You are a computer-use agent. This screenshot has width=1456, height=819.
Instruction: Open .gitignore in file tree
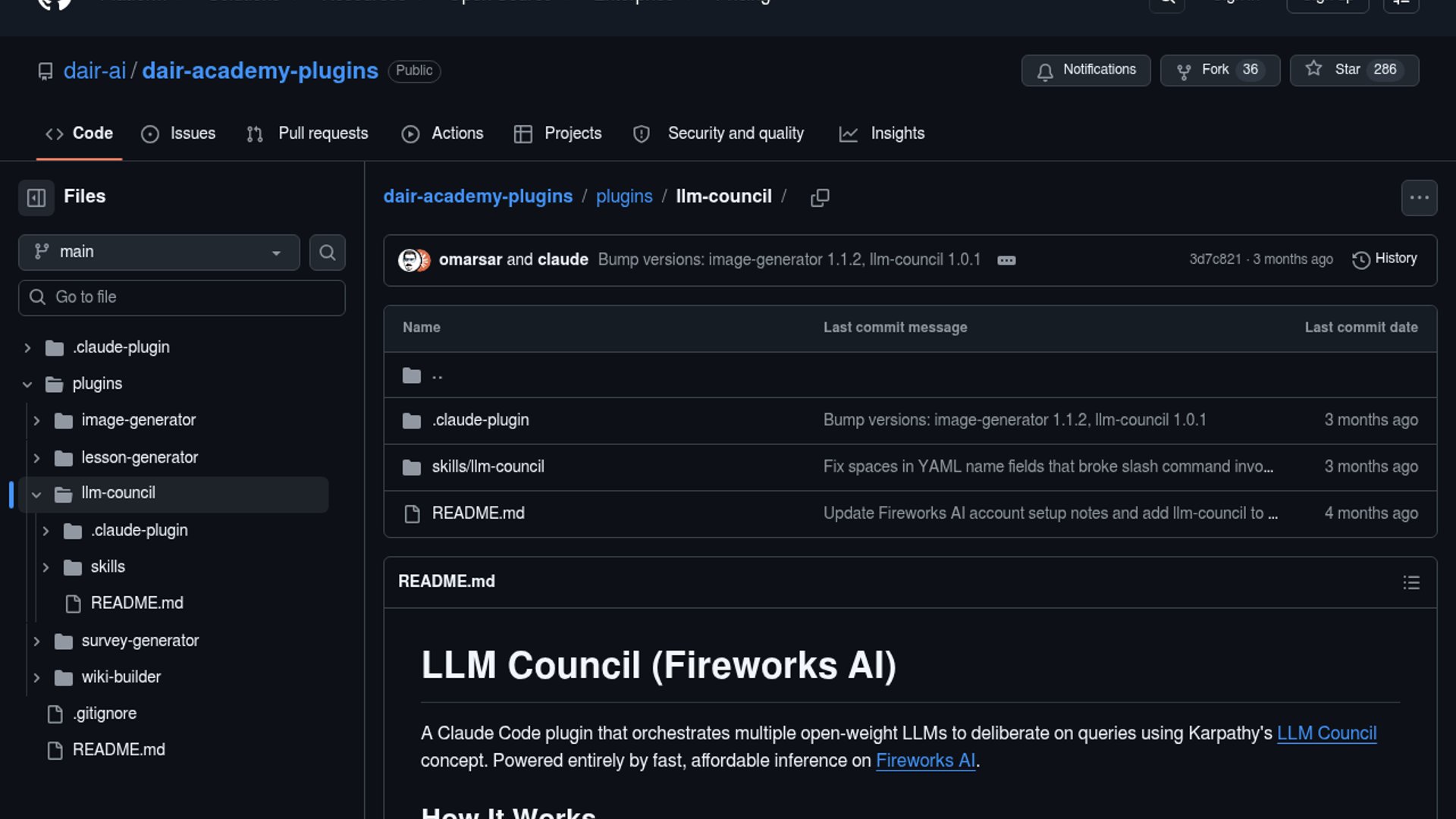tap(105, 714)
